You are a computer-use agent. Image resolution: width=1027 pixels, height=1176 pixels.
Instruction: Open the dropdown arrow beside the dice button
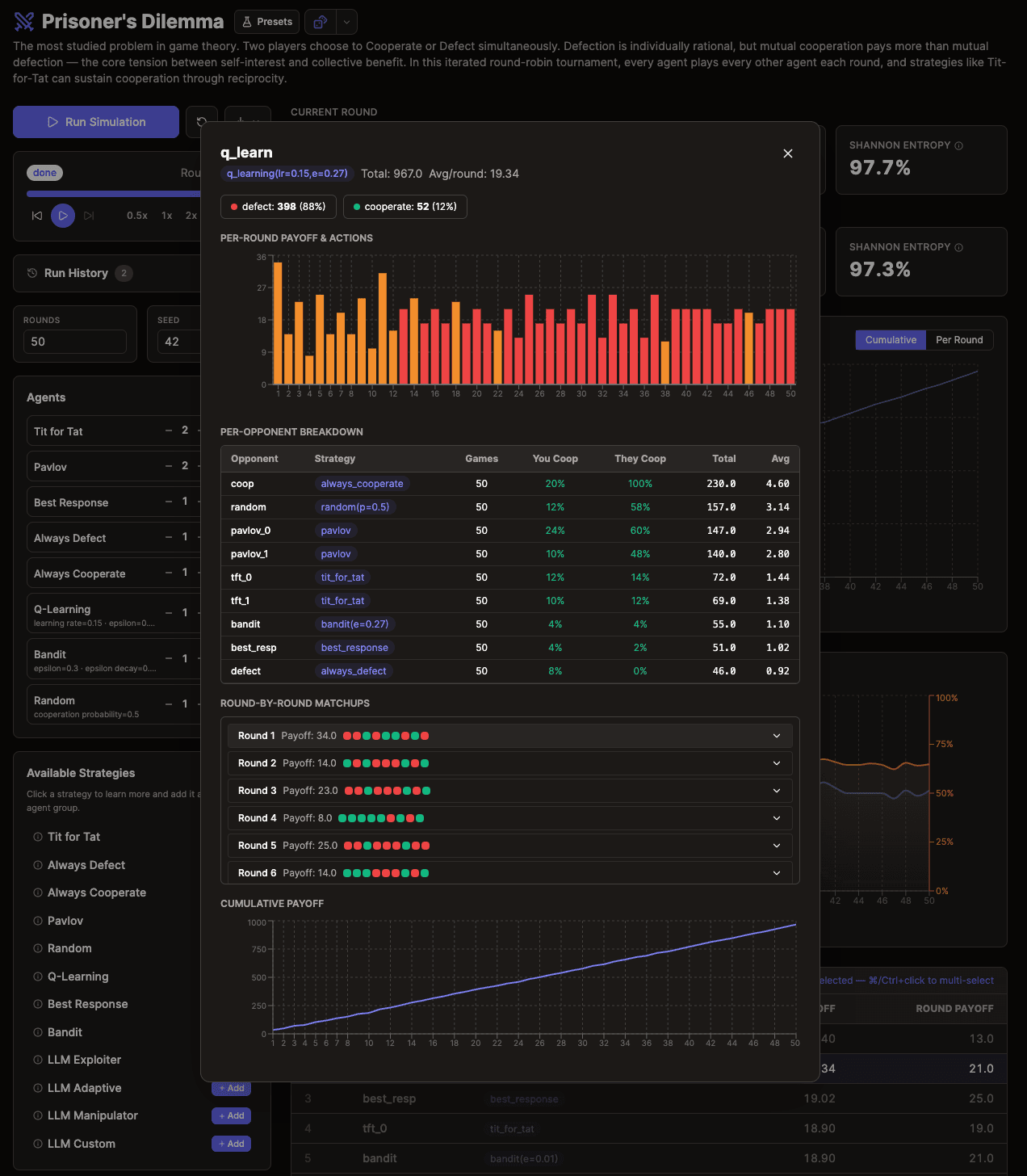(x=346, y=22)
